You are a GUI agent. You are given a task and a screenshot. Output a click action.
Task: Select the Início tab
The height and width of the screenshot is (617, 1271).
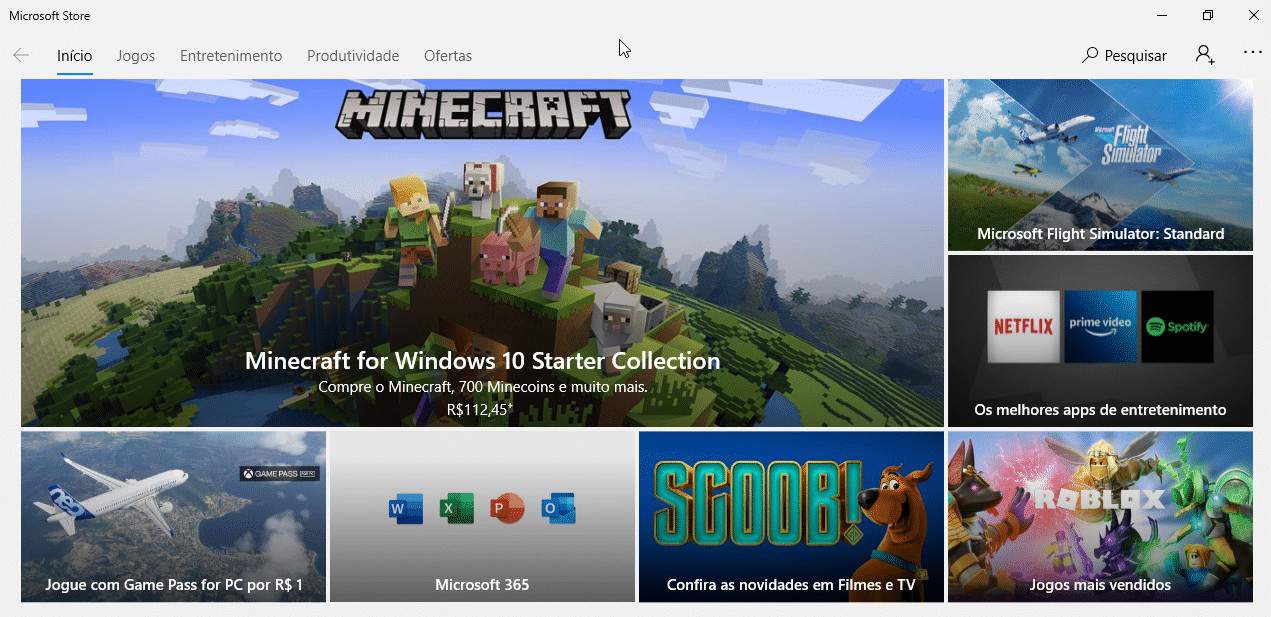pos(75,56)
